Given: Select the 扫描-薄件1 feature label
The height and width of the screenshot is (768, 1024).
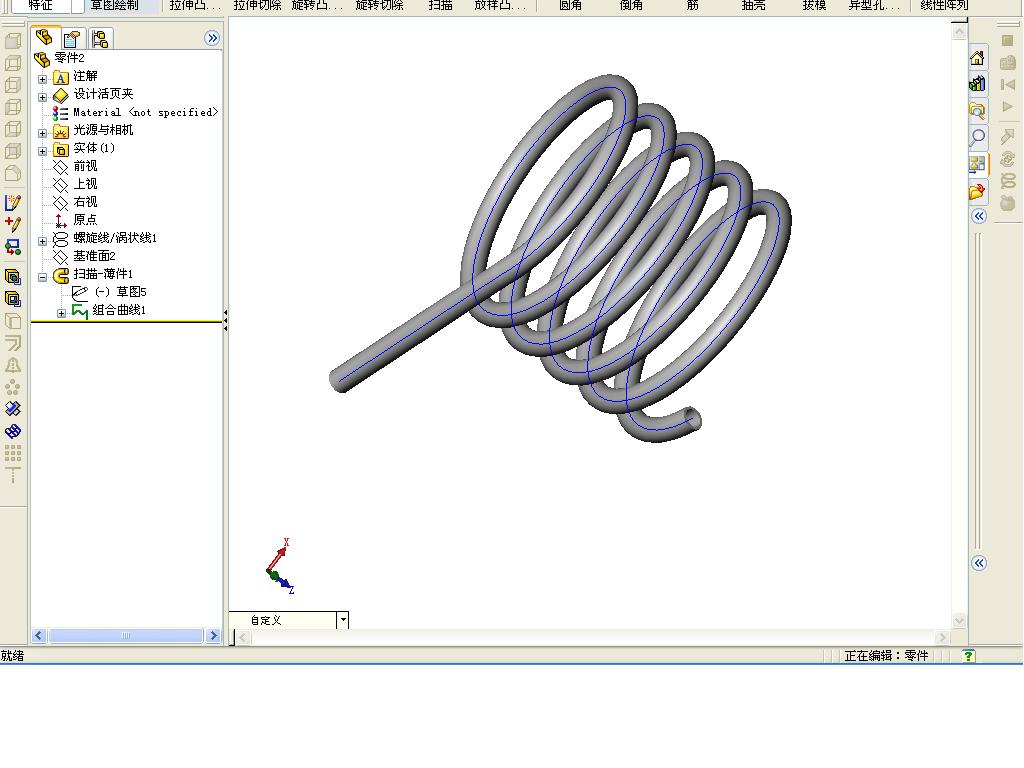Looking at the screenshot, I should pos(103,274).
